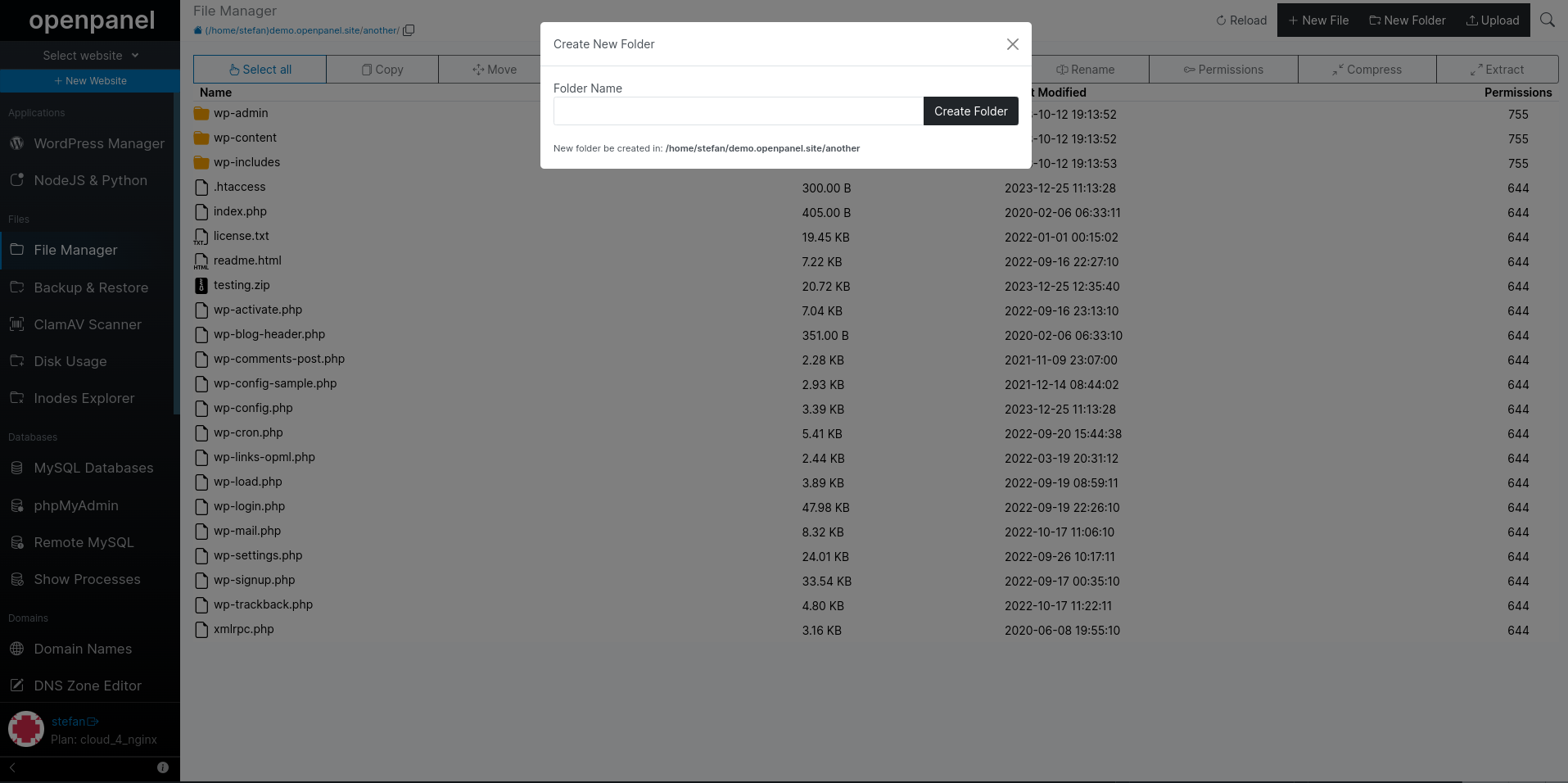Click the testing.zip archive icon
Screen dimensions: 1568x783
coord(201,285)
